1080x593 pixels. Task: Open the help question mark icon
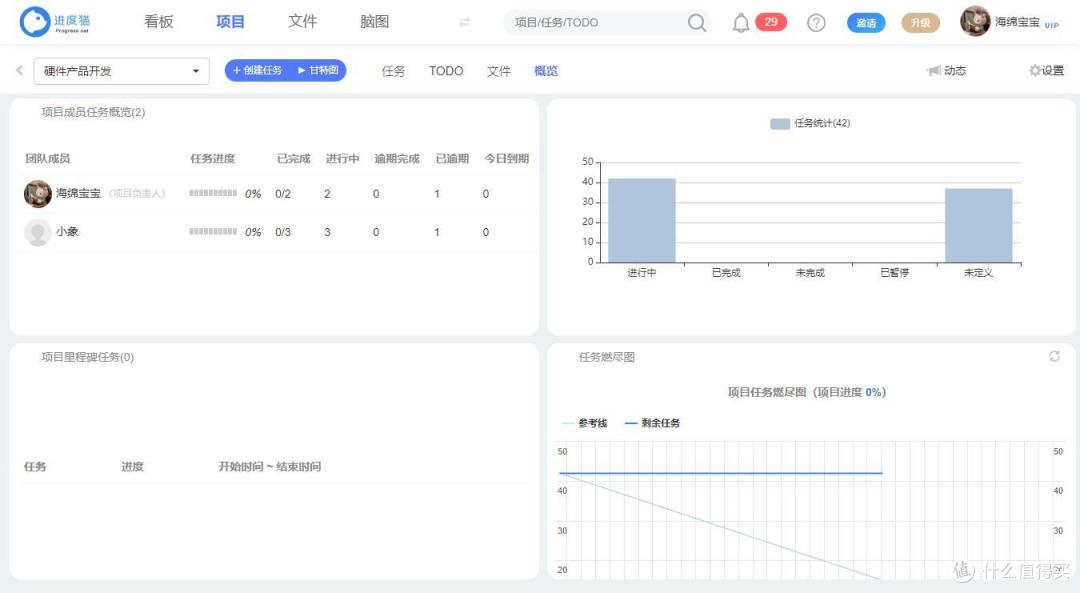click(816, 23)
